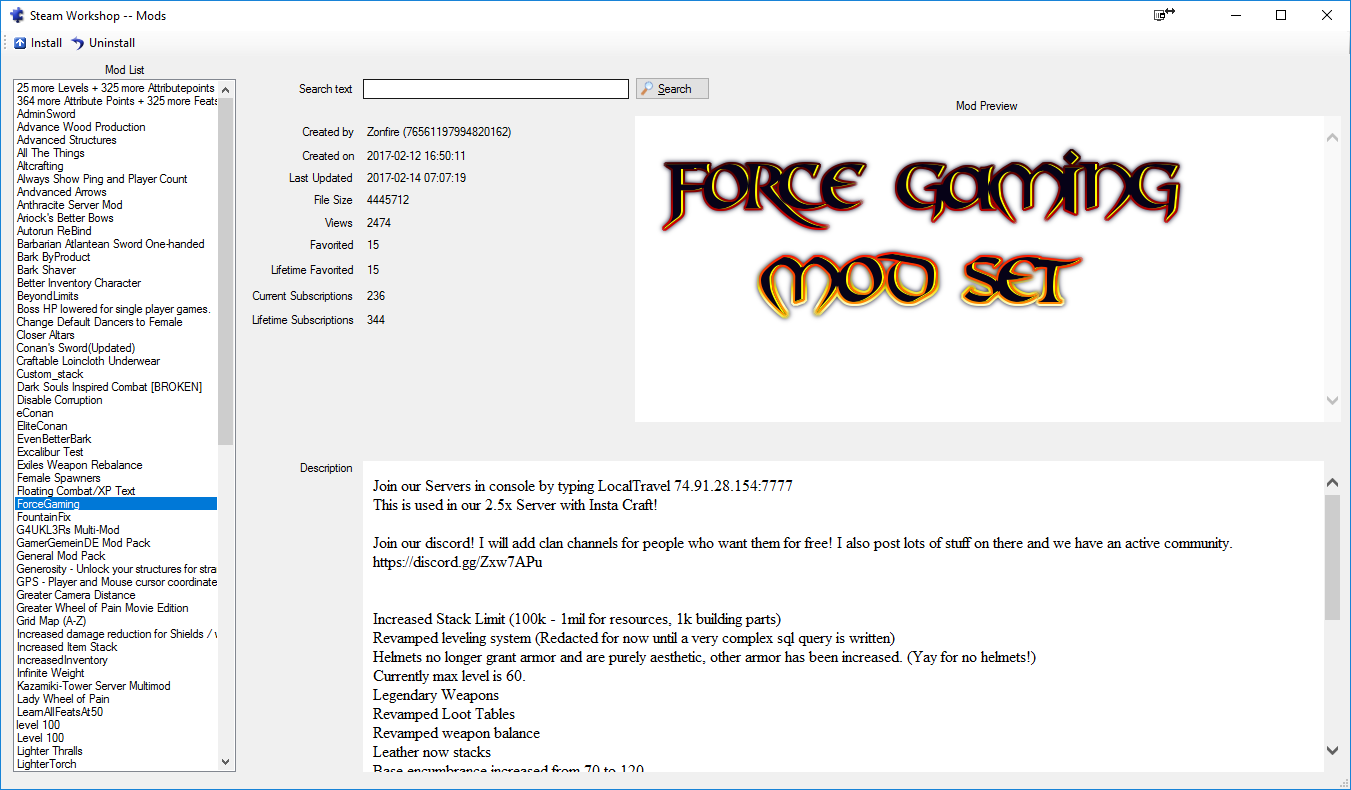Select the Infinite Weight mod
Image resolution: width=1351 pixels, height=790 pixels.
tap(51, 673)
